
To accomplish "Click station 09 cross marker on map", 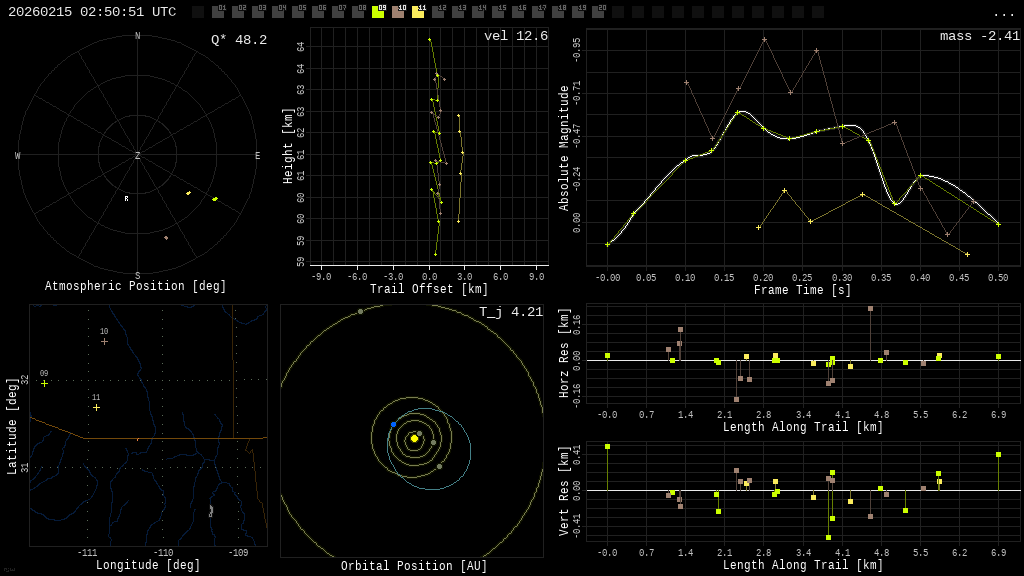I will pos(44,383).
